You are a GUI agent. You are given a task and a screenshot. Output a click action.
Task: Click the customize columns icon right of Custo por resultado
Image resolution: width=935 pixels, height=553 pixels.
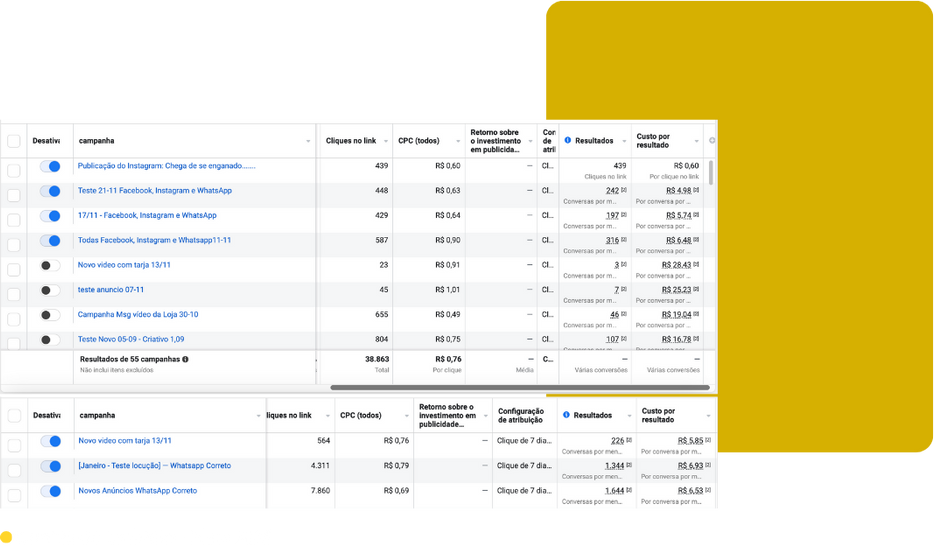click(x=712, y=141)
